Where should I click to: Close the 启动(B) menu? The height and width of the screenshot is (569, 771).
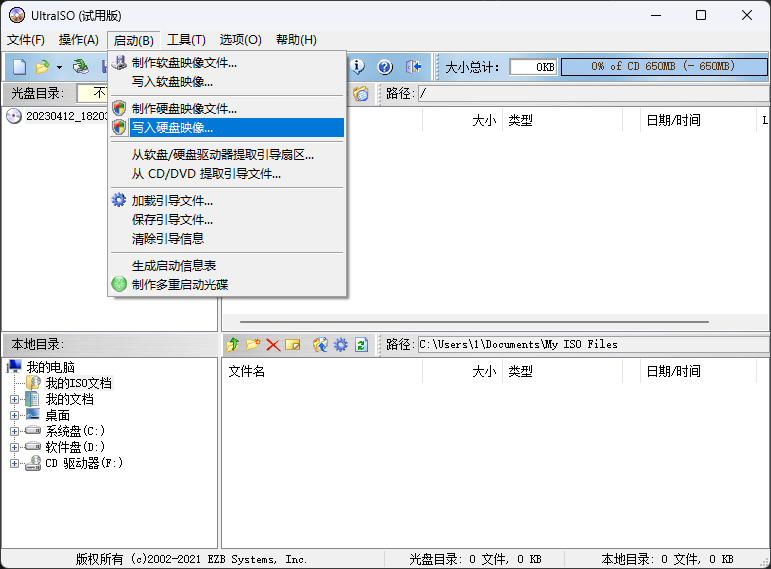[133, 40]
